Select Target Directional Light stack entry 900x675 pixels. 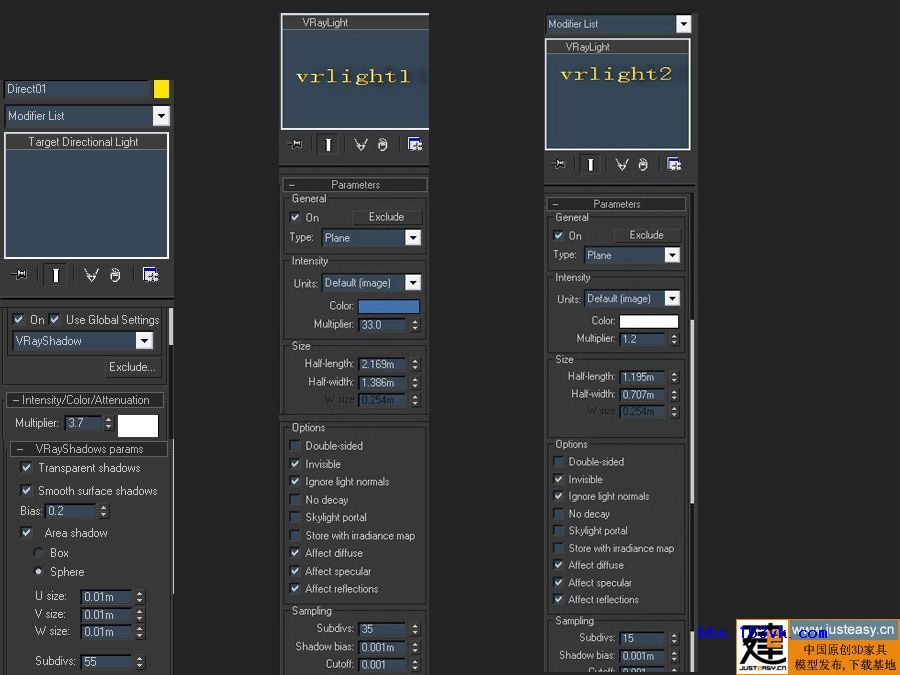click(86, 142)
